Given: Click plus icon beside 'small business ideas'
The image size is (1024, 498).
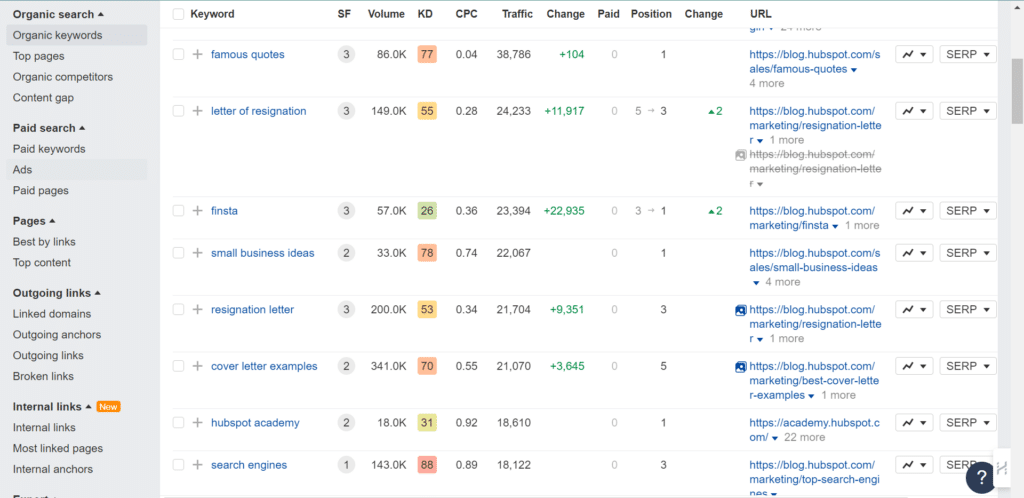Looking at the screenshot, I should click(x=198, y=253).
